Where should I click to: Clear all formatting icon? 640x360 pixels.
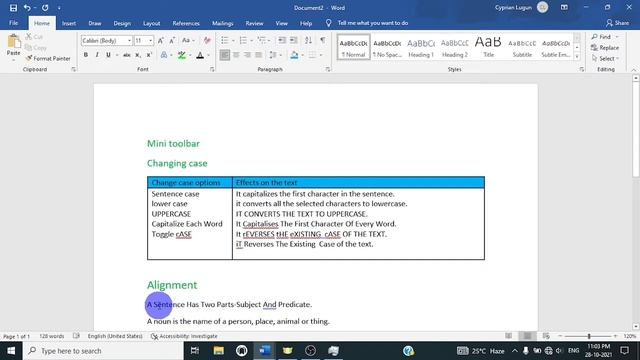point(207,40)
